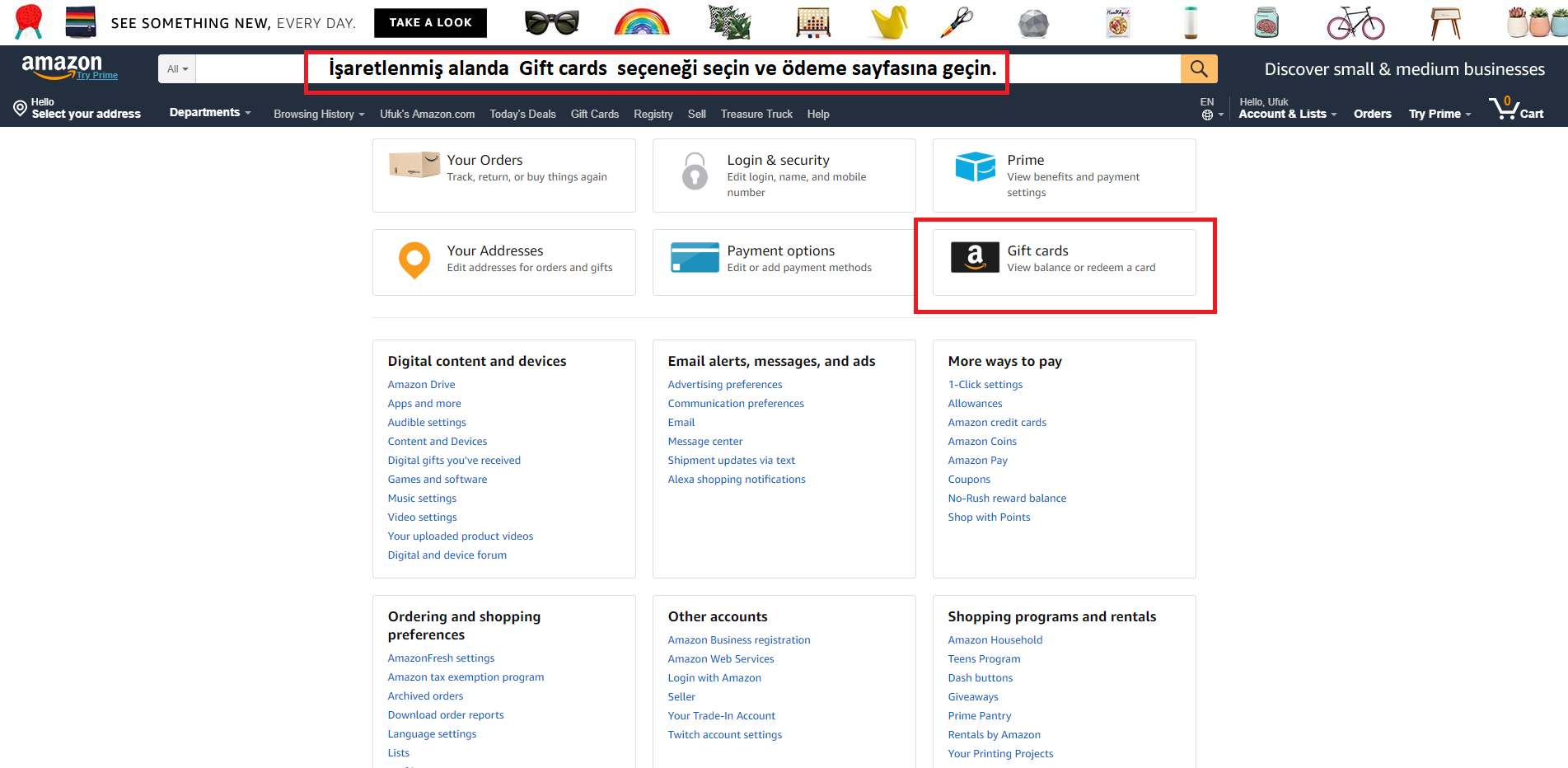Open Download order reports link

446,715
